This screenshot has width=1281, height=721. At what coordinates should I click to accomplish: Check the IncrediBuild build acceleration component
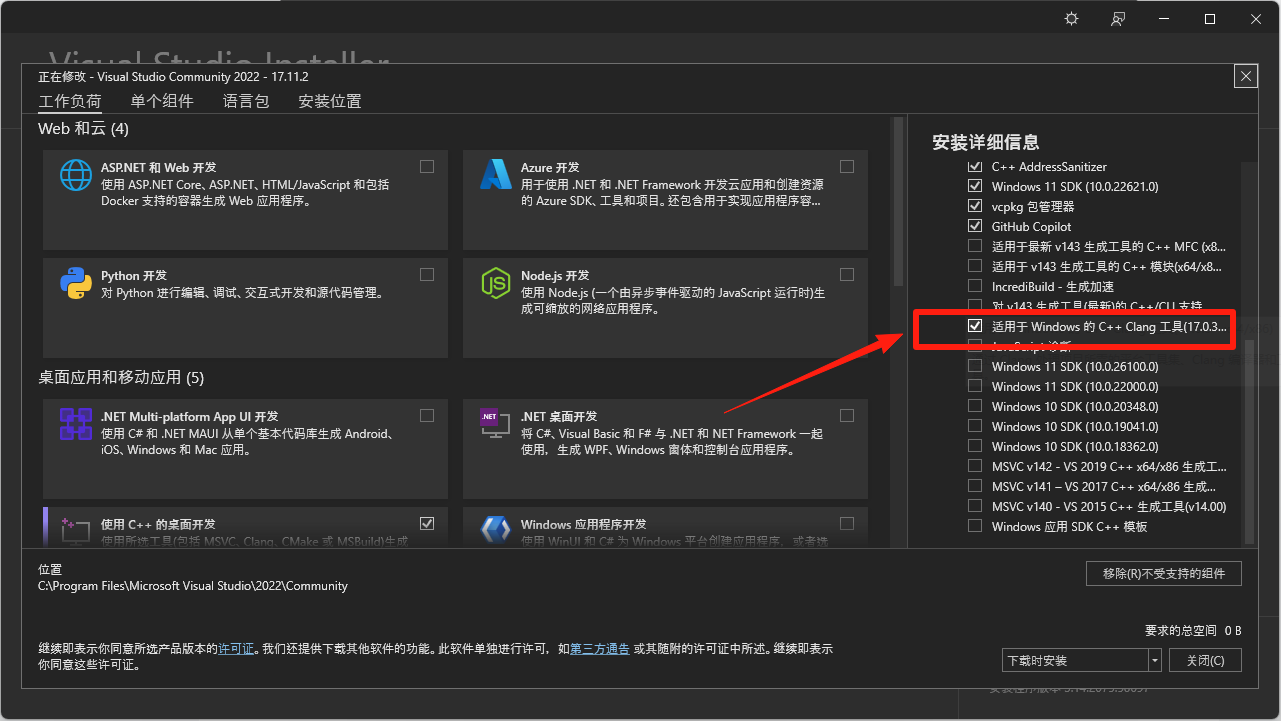pos(975,286)
